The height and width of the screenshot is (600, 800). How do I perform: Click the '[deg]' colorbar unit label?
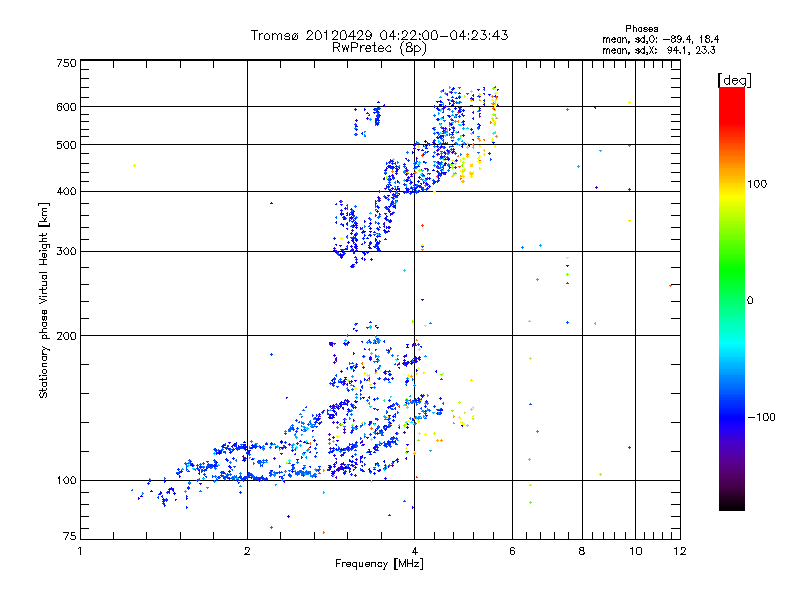pyautogui.click(x=734, y=80)
